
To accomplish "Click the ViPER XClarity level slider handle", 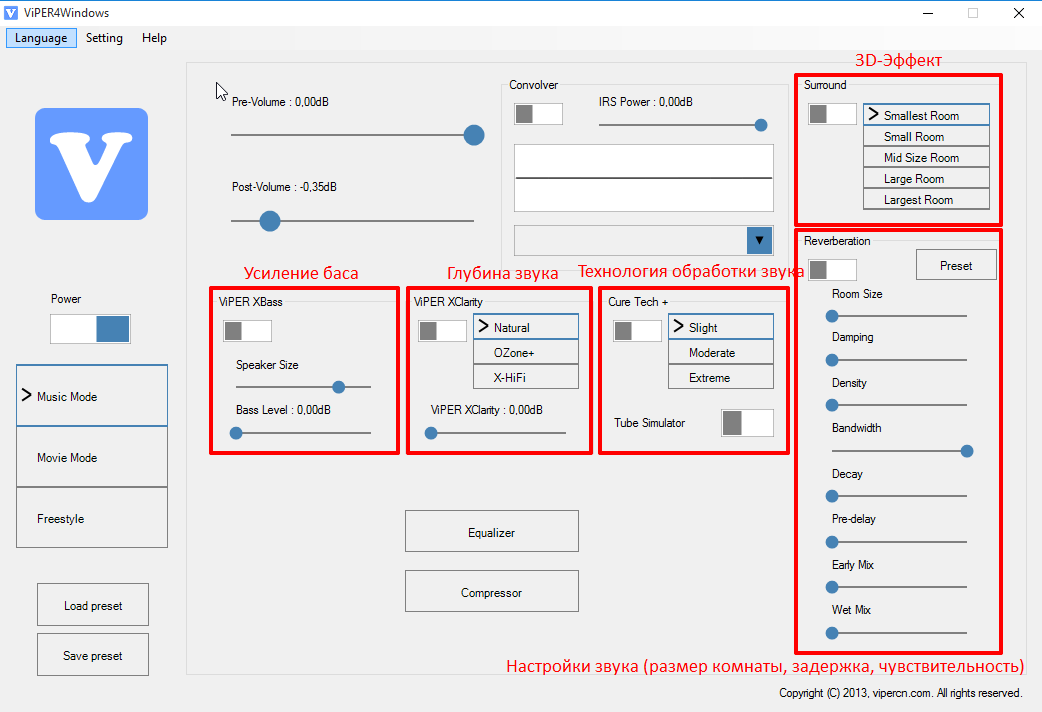I will point(431,433).
